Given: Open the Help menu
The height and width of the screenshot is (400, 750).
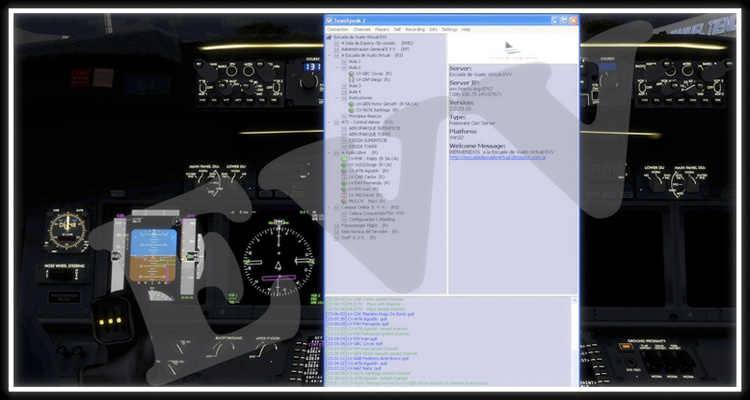Looking at the screenshot, I should point(466,30).
